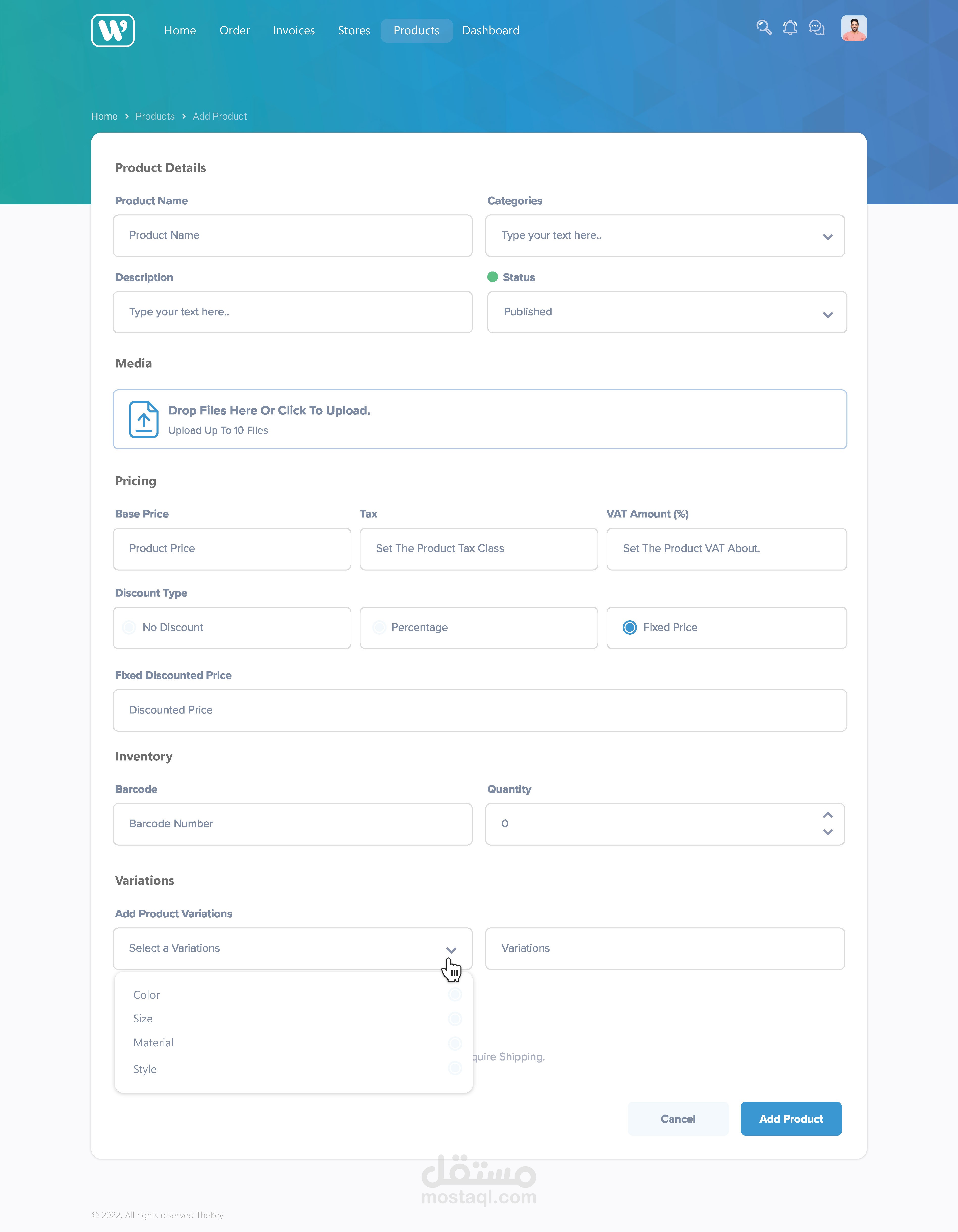Click the user profile avatar
Screen dimensions: 958x1232
854,28
